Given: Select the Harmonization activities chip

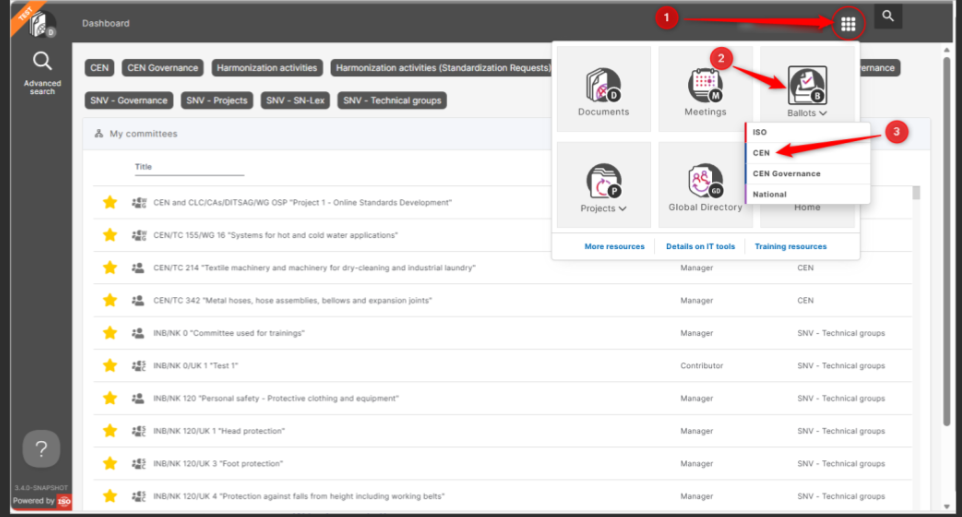Looking at the screenshot, I should point(267,68).
